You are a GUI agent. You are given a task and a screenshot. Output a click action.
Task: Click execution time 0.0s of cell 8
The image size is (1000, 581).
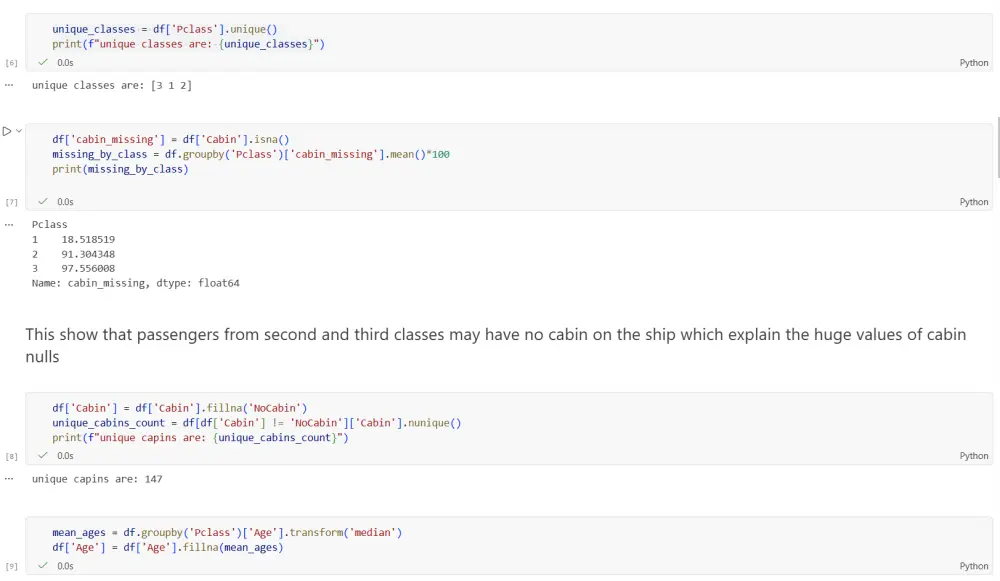65,455
